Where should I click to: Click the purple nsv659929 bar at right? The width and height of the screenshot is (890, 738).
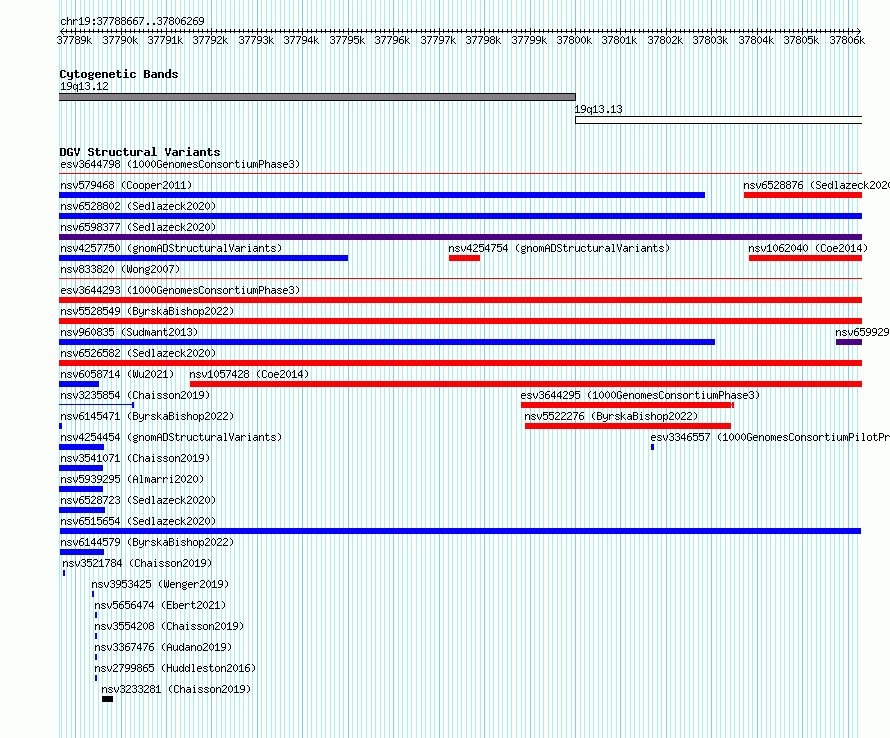coord(849,342)
